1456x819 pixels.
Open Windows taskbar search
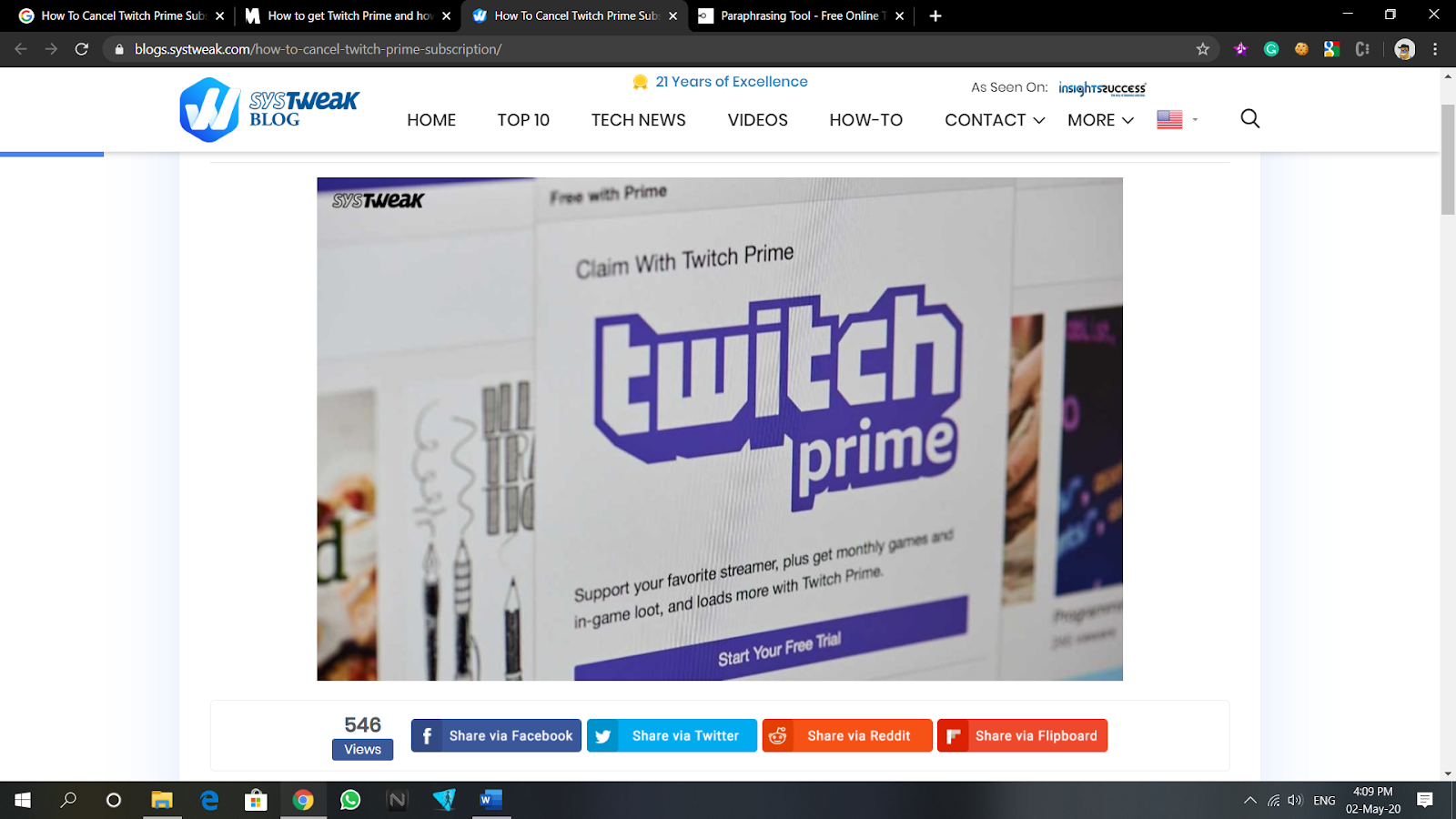coord(68,800)
